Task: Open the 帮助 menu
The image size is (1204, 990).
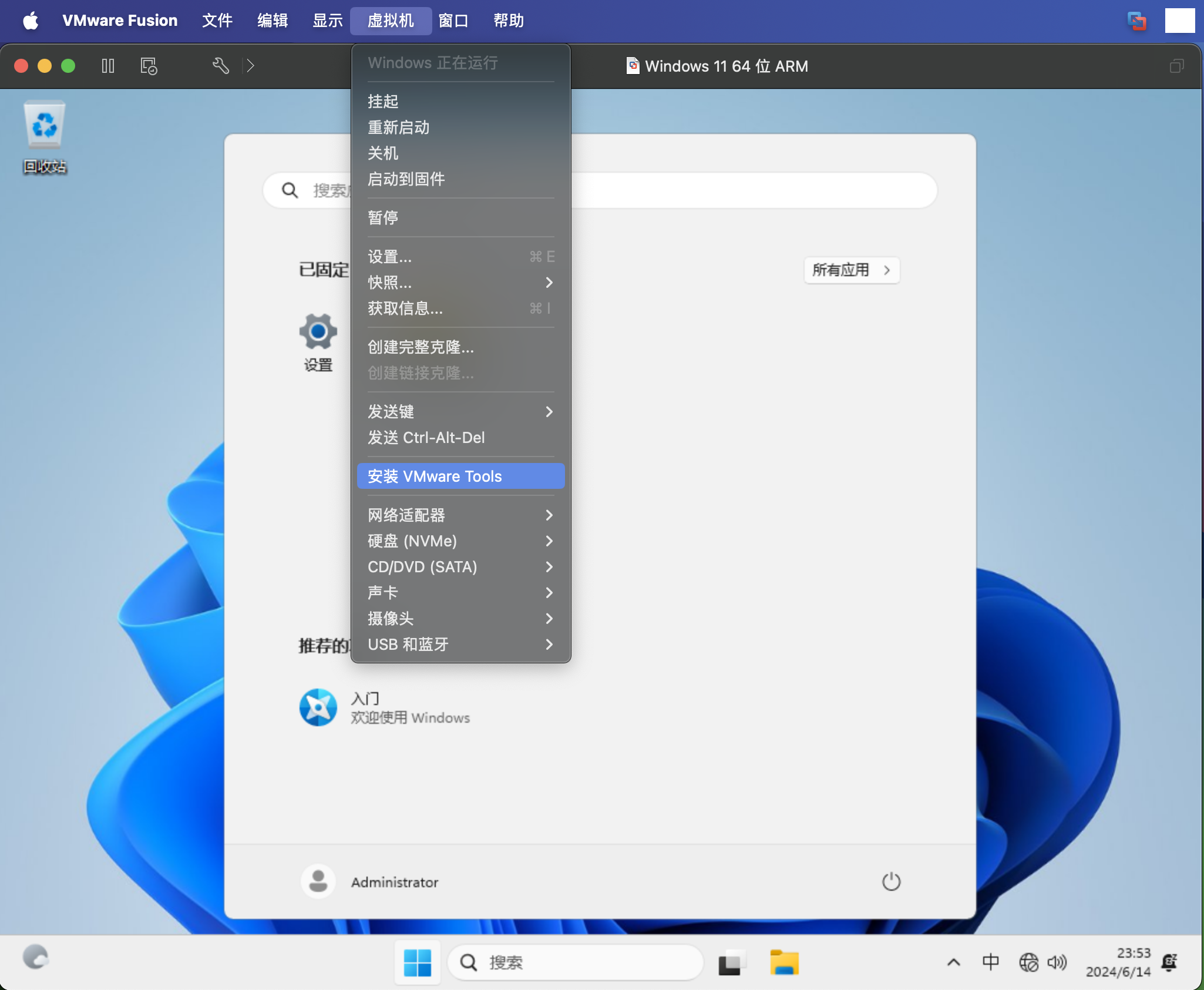Action: [x=509, y=21]
